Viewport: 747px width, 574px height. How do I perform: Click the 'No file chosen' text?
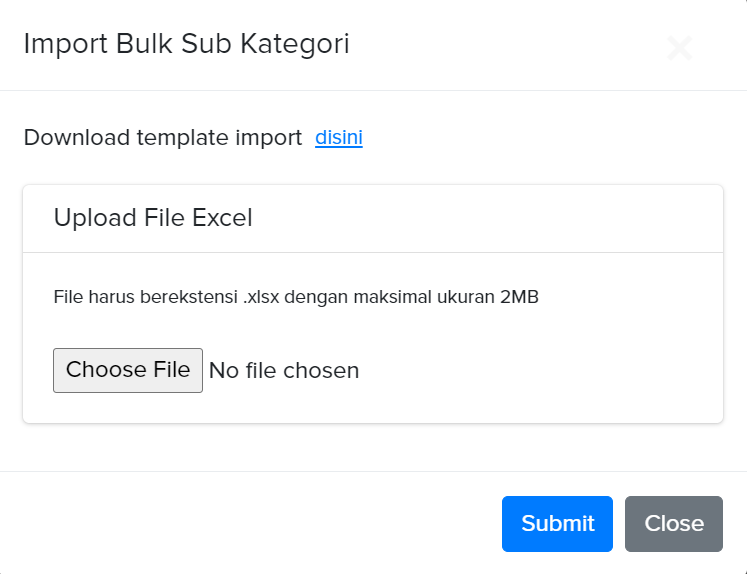[x=284, y=371]
